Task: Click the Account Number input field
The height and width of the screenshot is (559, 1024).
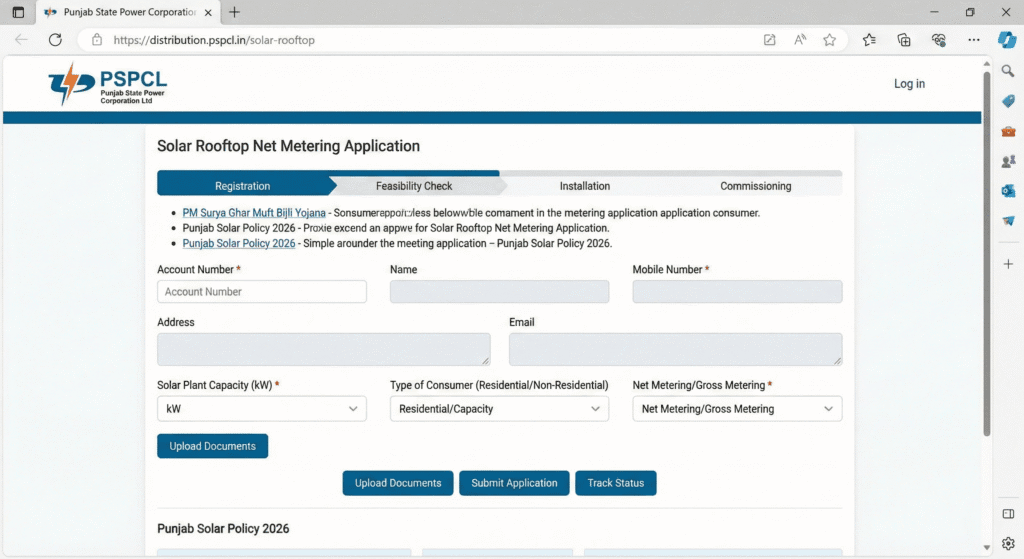Action: pos(262,292)
